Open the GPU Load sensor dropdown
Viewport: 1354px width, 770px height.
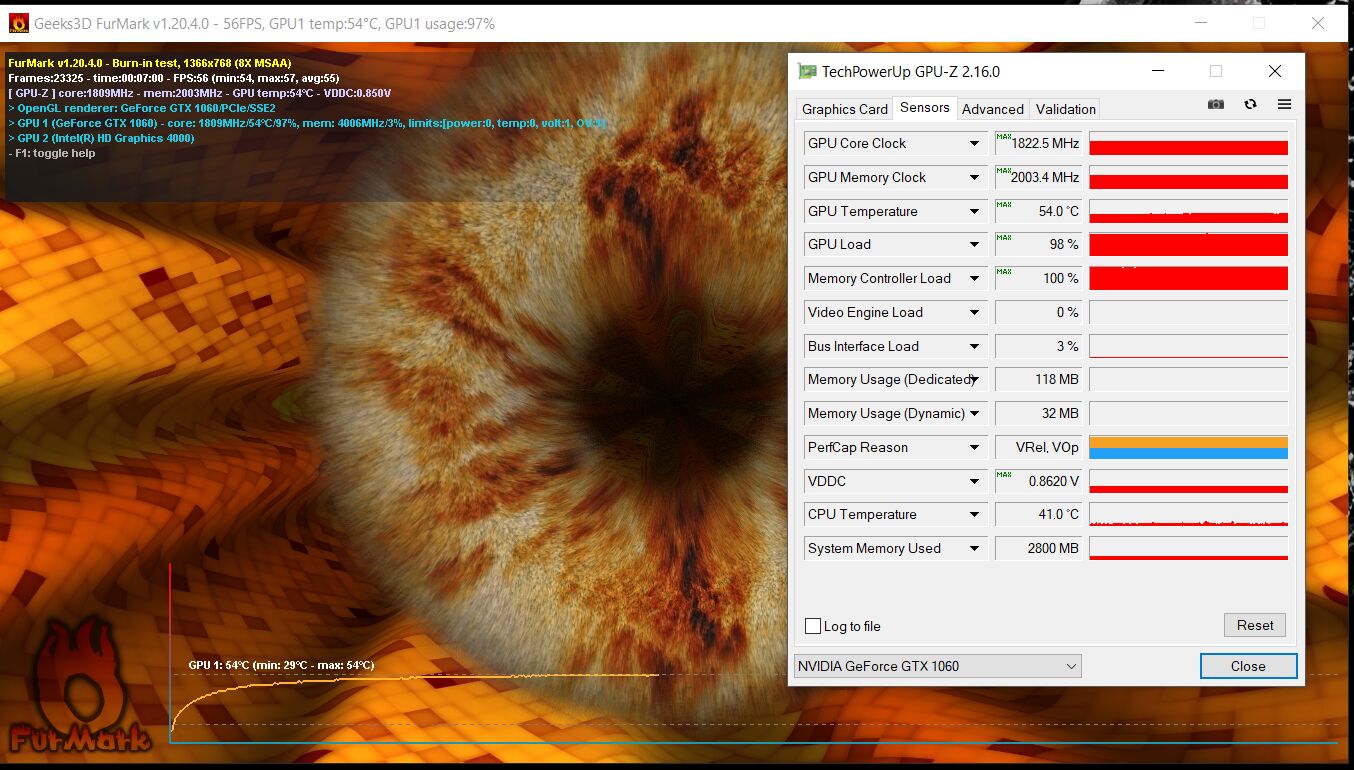974,244
